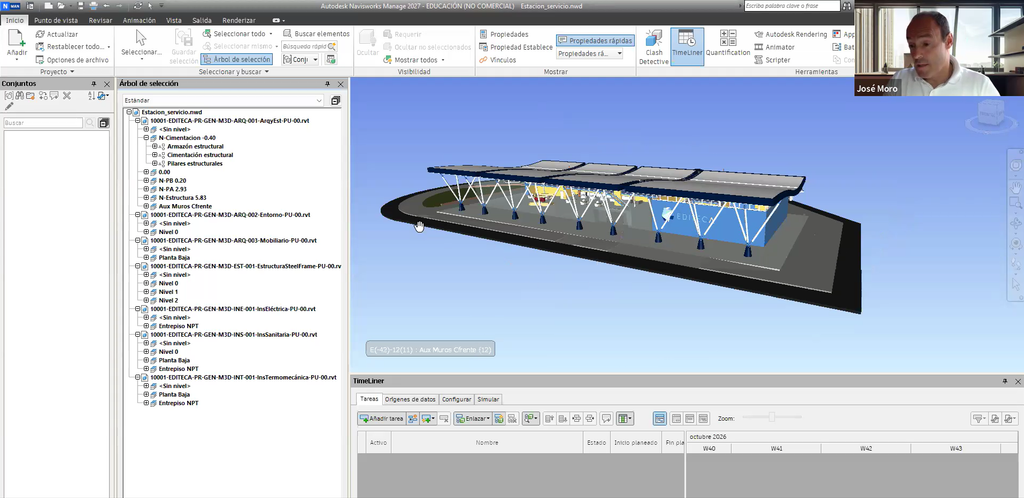Screen dimensions: 1024x498
Task: Expand the Armazón estructural node
Action: pyautogui.click(x=155, y=147)
